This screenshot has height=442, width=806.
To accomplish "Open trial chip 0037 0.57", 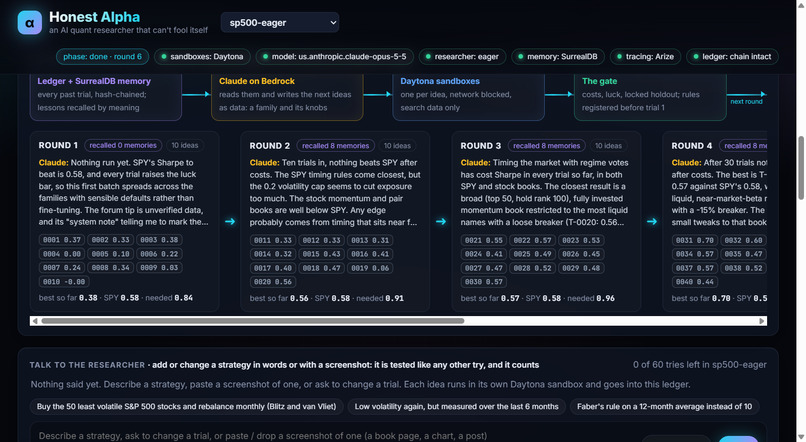I will (x=695, y=268).
